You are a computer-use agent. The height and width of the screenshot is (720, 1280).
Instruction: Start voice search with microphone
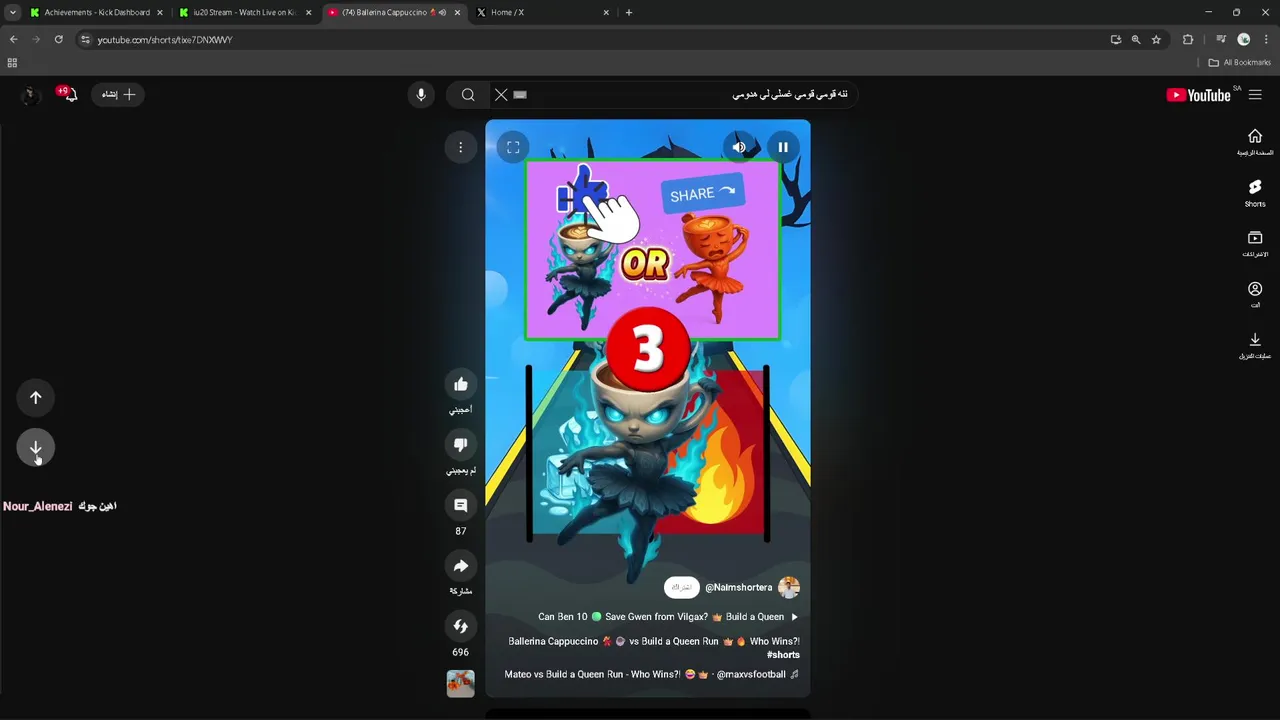(421, 94)
